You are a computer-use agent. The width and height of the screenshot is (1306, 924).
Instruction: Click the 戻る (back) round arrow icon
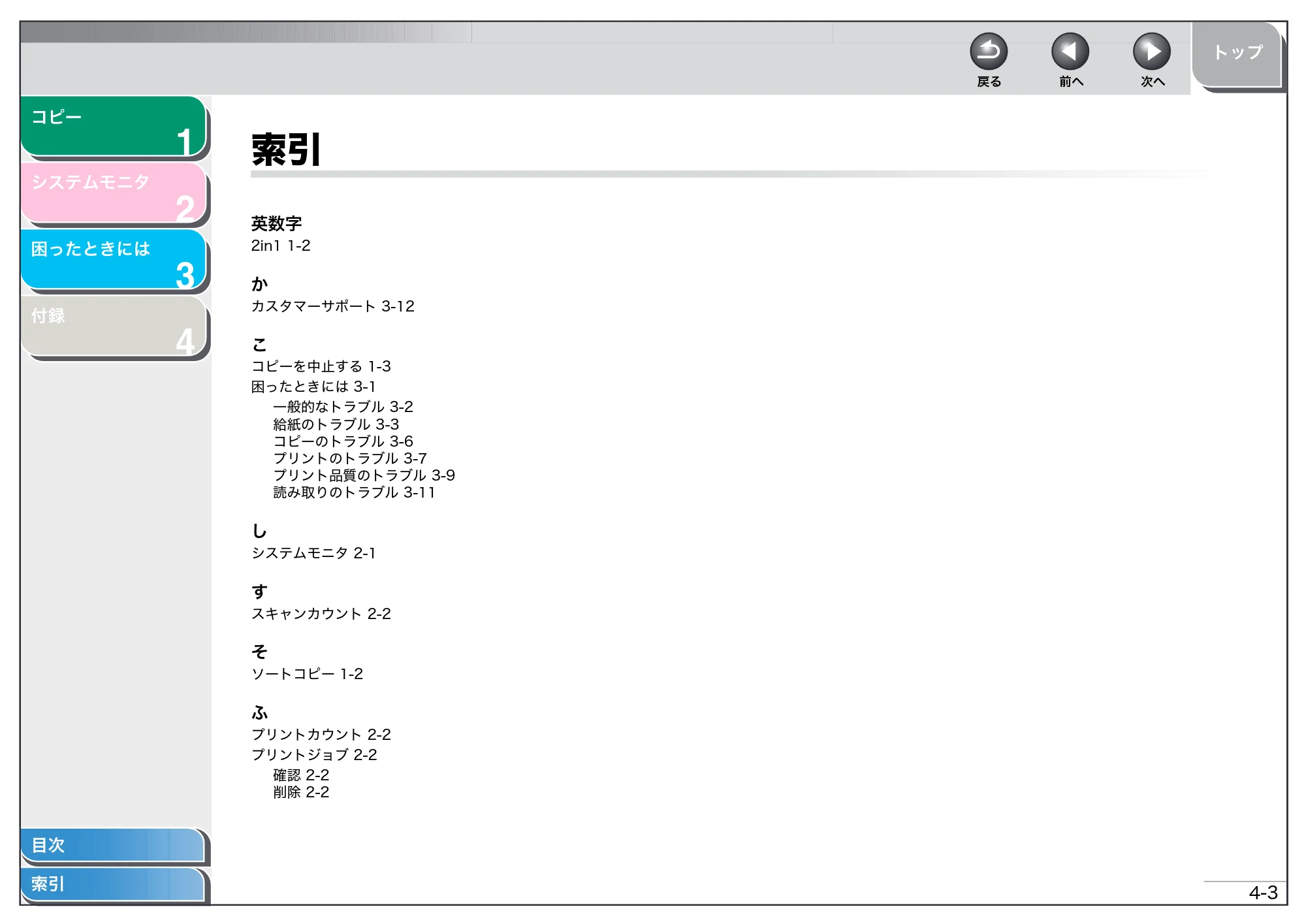tap(988, 52)
